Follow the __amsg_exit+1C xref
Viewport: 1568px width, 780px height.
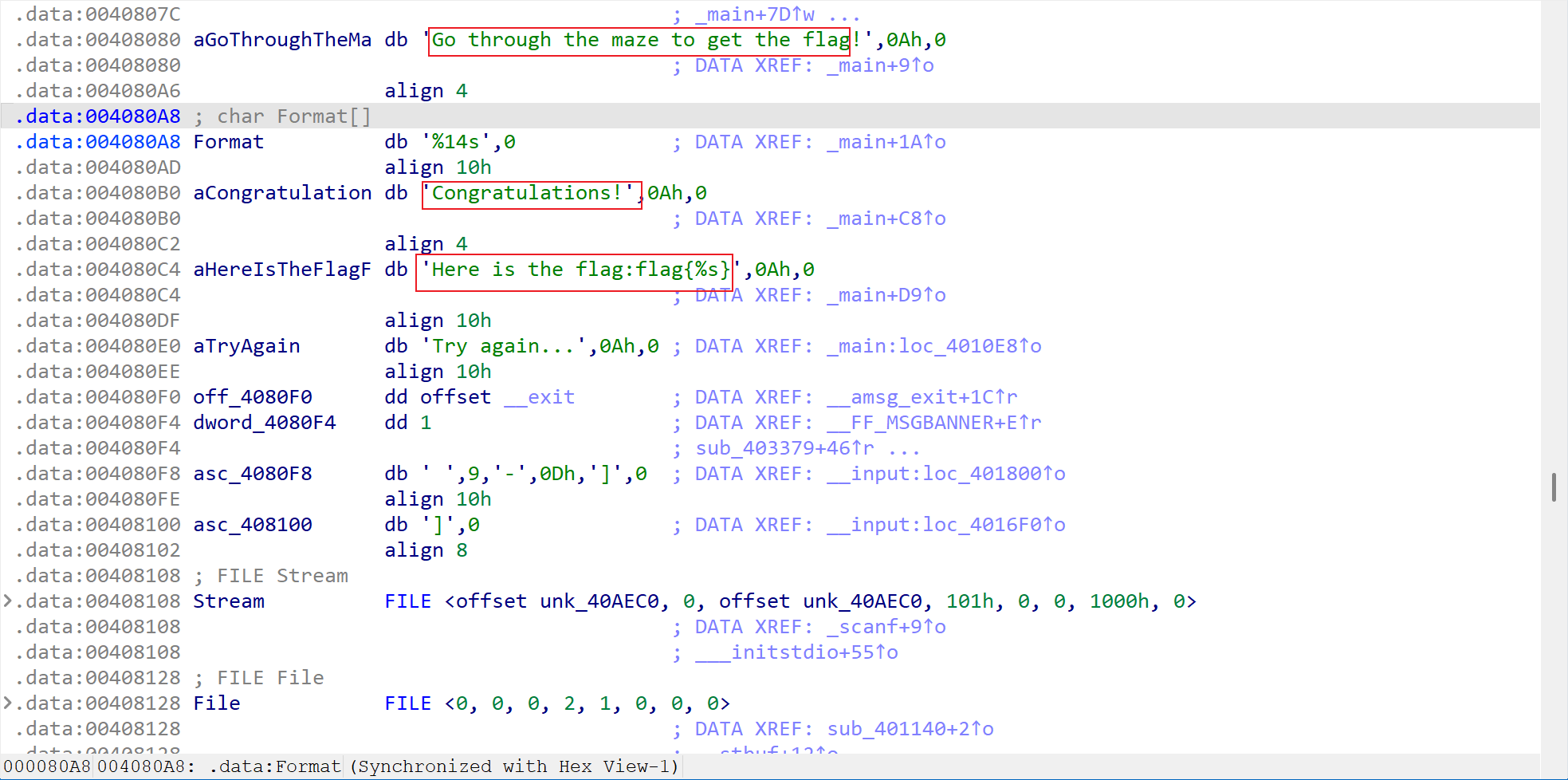922,397
